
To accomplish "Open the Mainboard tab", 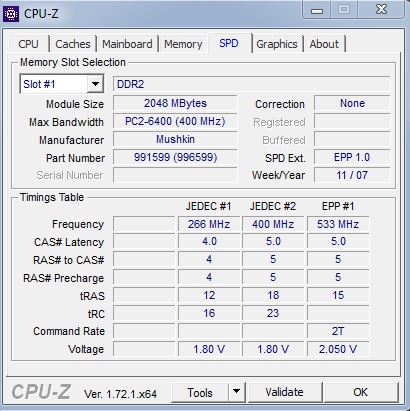I will pyautogui.click(x=127, y=44).
